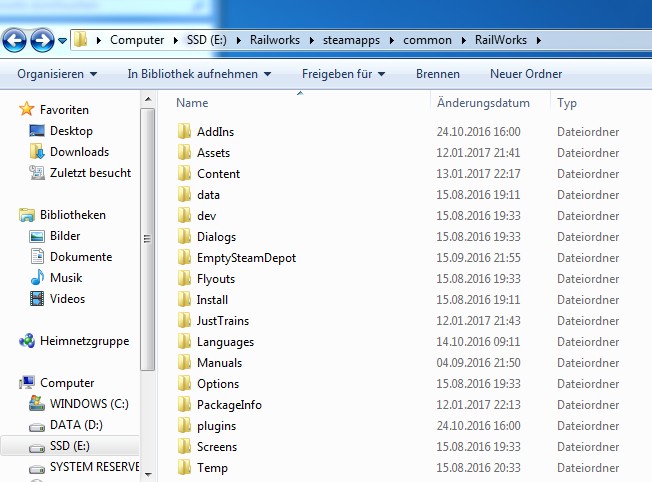The image size is (652, 482).
Task: Click the navigation pane scroll down arrow
Action: 148,475
